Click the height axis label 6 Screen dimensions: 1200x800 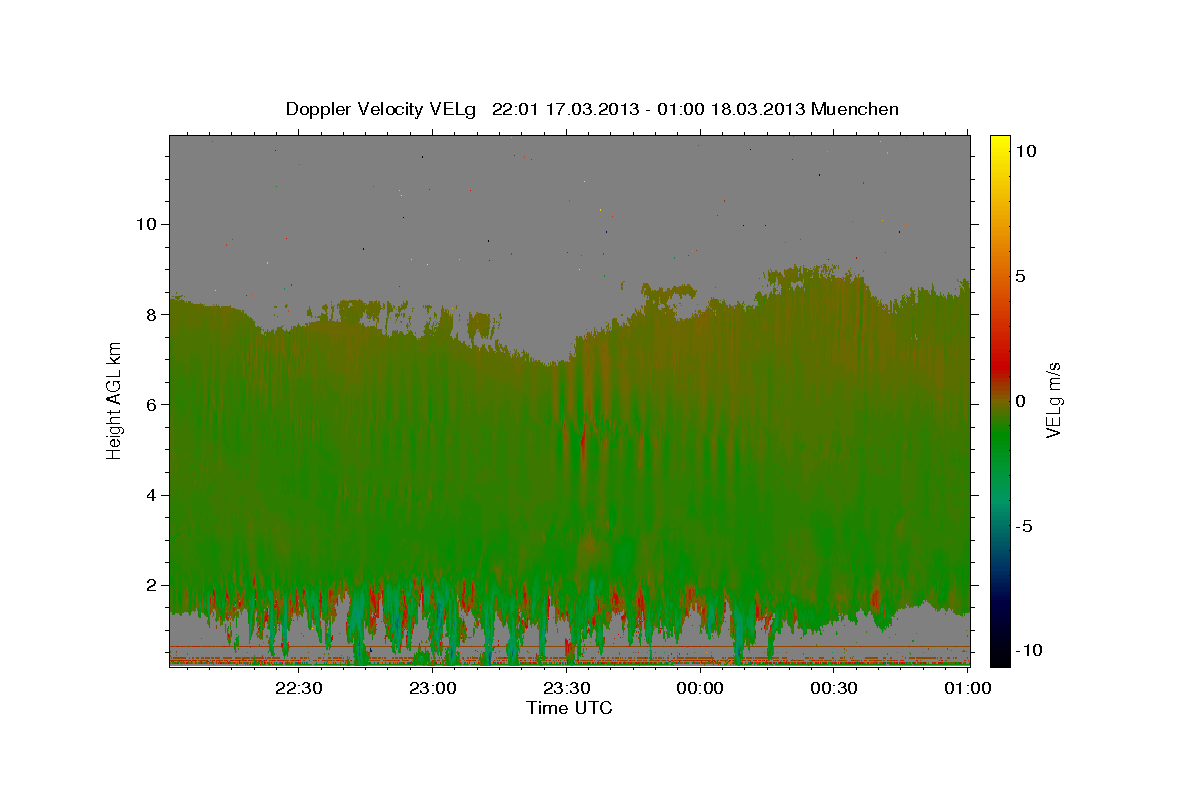tap(152, 405)
